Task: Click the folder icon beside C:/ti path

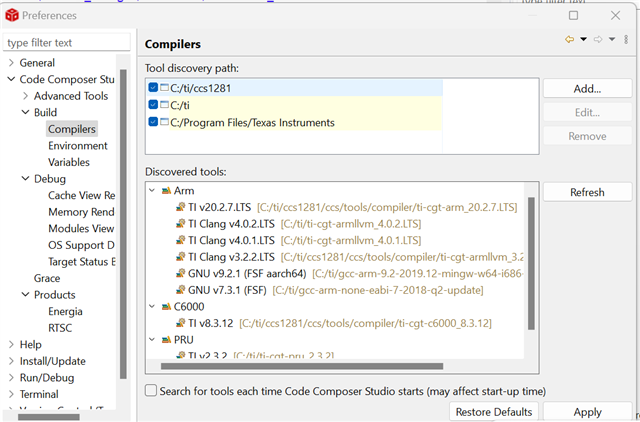Action: point(164,105)
